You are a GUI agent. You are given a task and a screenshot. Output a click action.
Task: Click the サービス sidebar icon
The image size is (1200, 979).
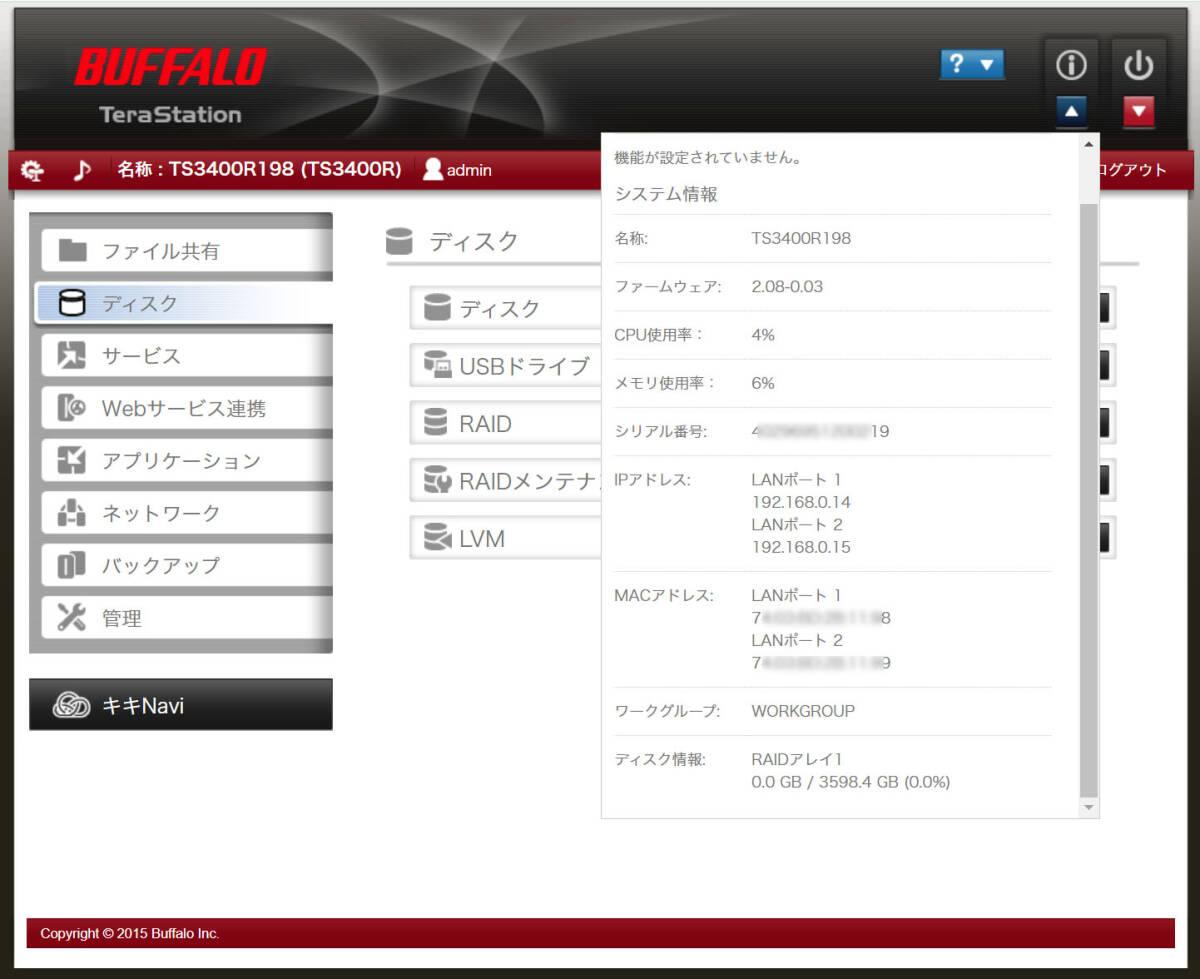72,356
